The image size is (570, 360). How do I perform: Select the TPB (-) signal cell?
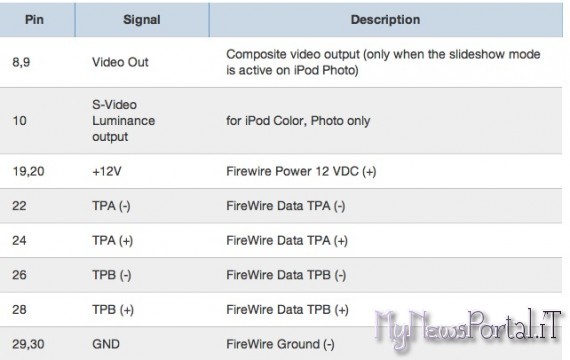click(112, 275)
